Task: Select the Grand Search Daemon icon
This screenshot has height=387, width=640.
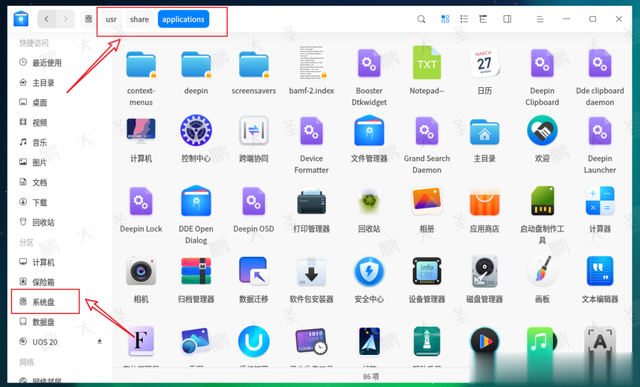Action: [427, 131]
